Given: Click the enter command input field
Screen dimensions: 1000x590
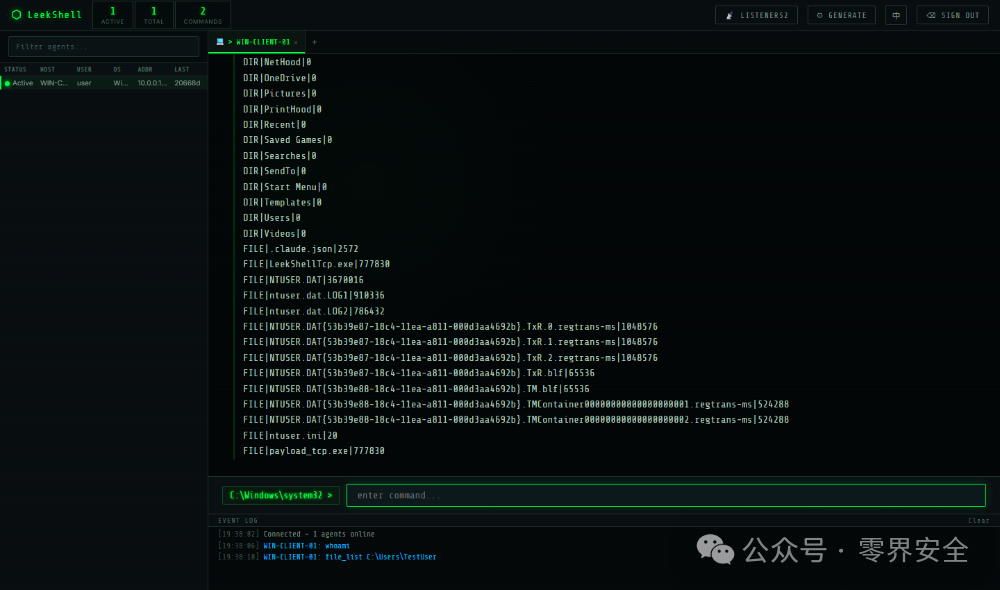Looking at the screenshot, I should pyautogui.click(x=666, y=496).
